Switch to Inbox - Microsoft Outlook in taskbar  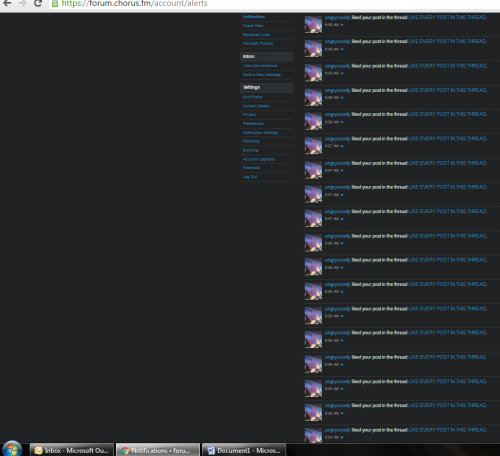[72, 450]
